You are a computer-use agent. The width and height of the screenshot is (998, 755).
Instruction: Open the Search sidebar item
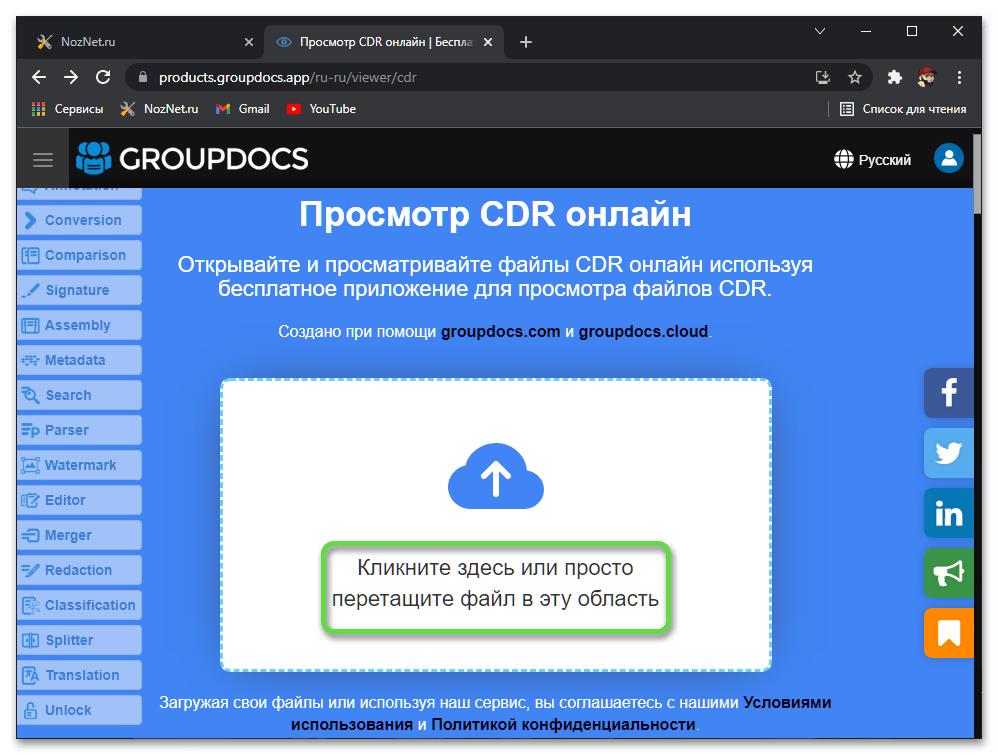(79, 395)
